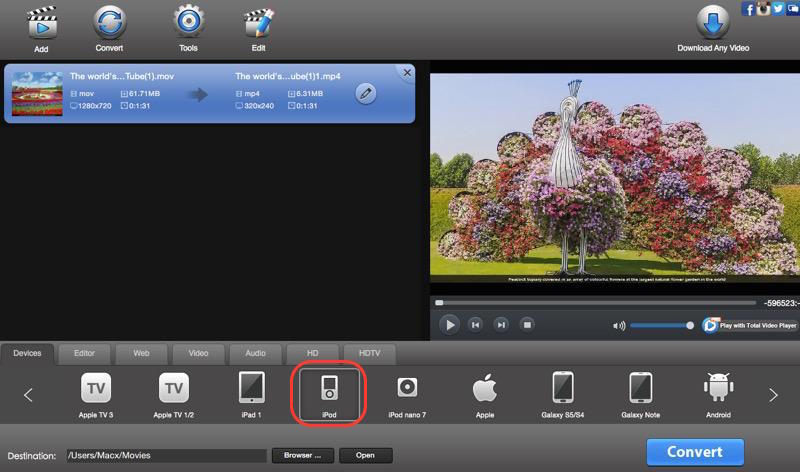Select the Galaxy S5/S4 preset

pyautogui.click(x=563, y=395)
